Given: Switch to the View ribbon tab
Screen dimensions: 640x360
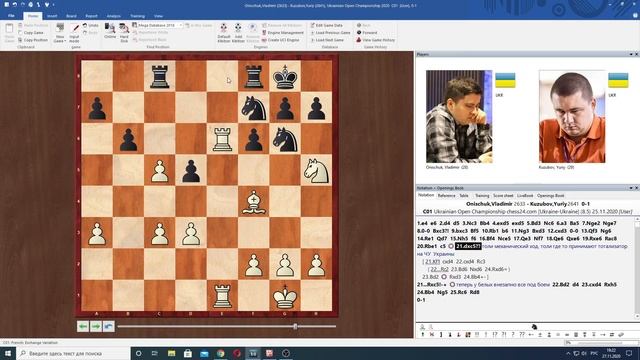Looking at the screenshot, I should click(158, 16).
